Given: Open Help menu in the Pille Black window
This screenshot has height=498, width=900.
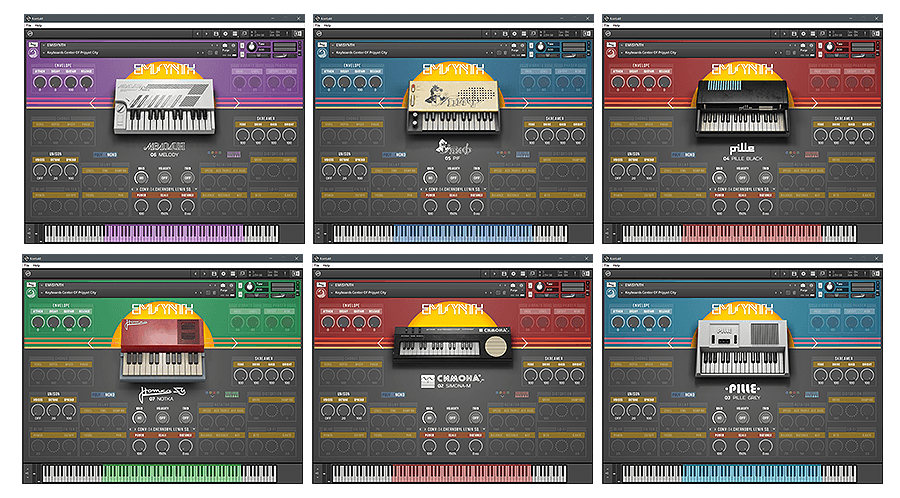Looking at the screenshot, I should pos(616,25).
